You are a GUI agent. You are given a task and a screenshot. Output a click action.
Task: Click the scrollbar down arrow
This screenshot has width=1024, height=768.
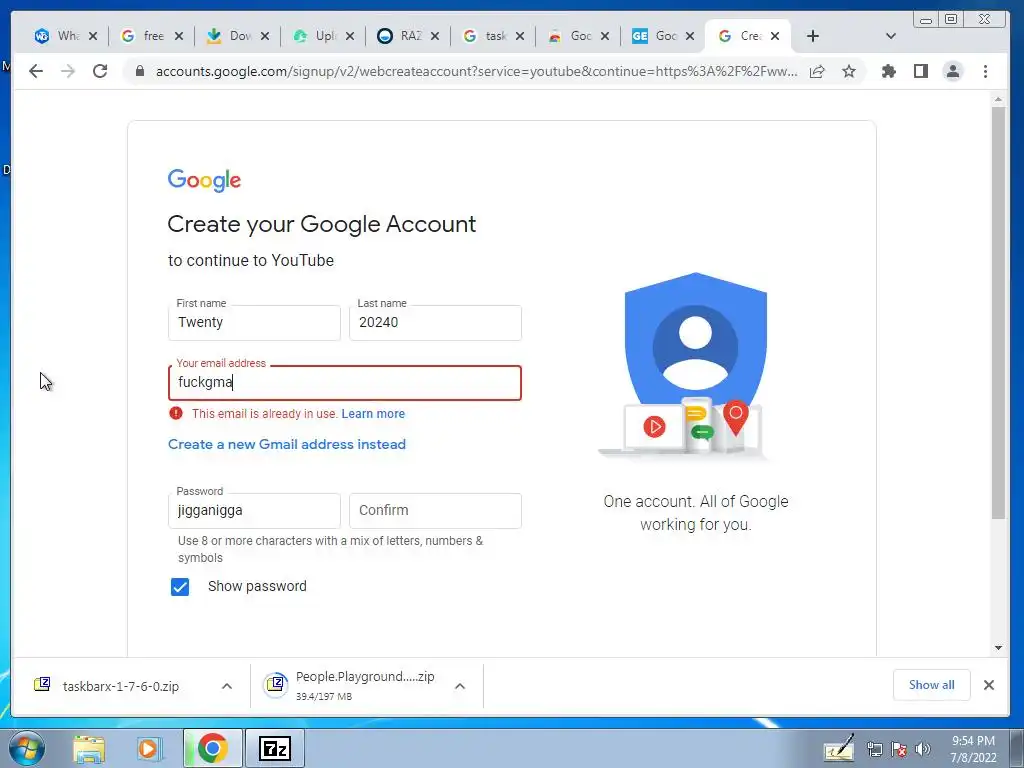pos(998,648)
